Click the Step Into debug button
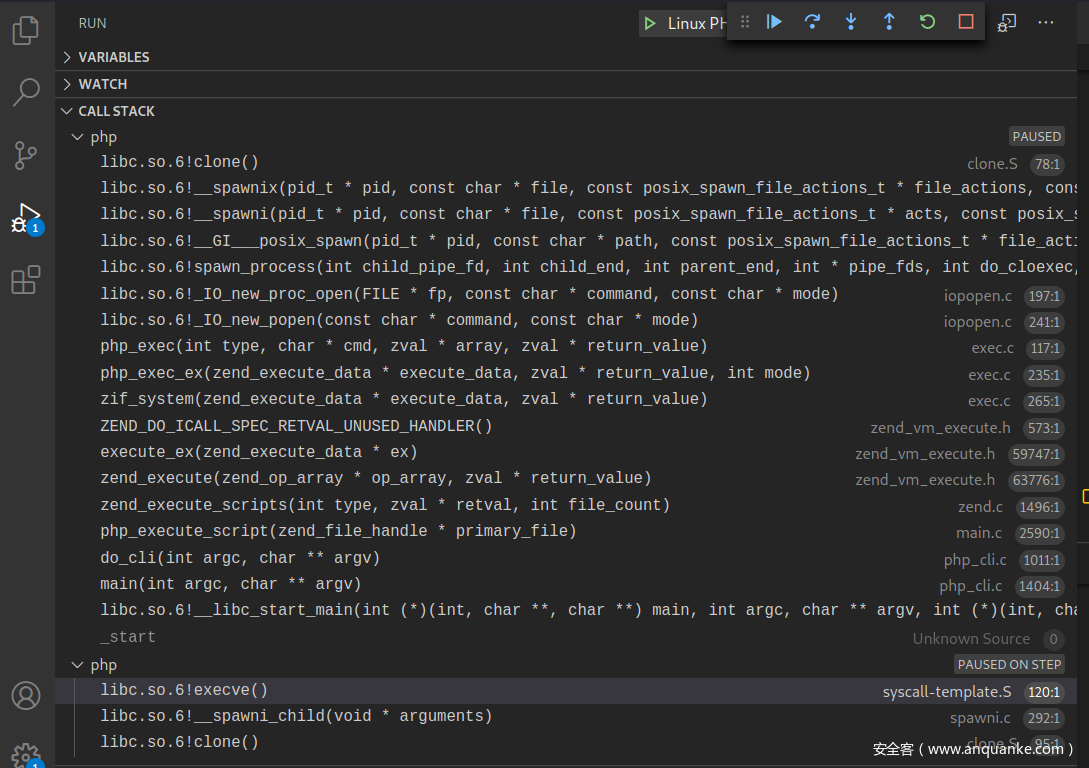The height and width of the screenshot is (768, 1089). point(850,22)
